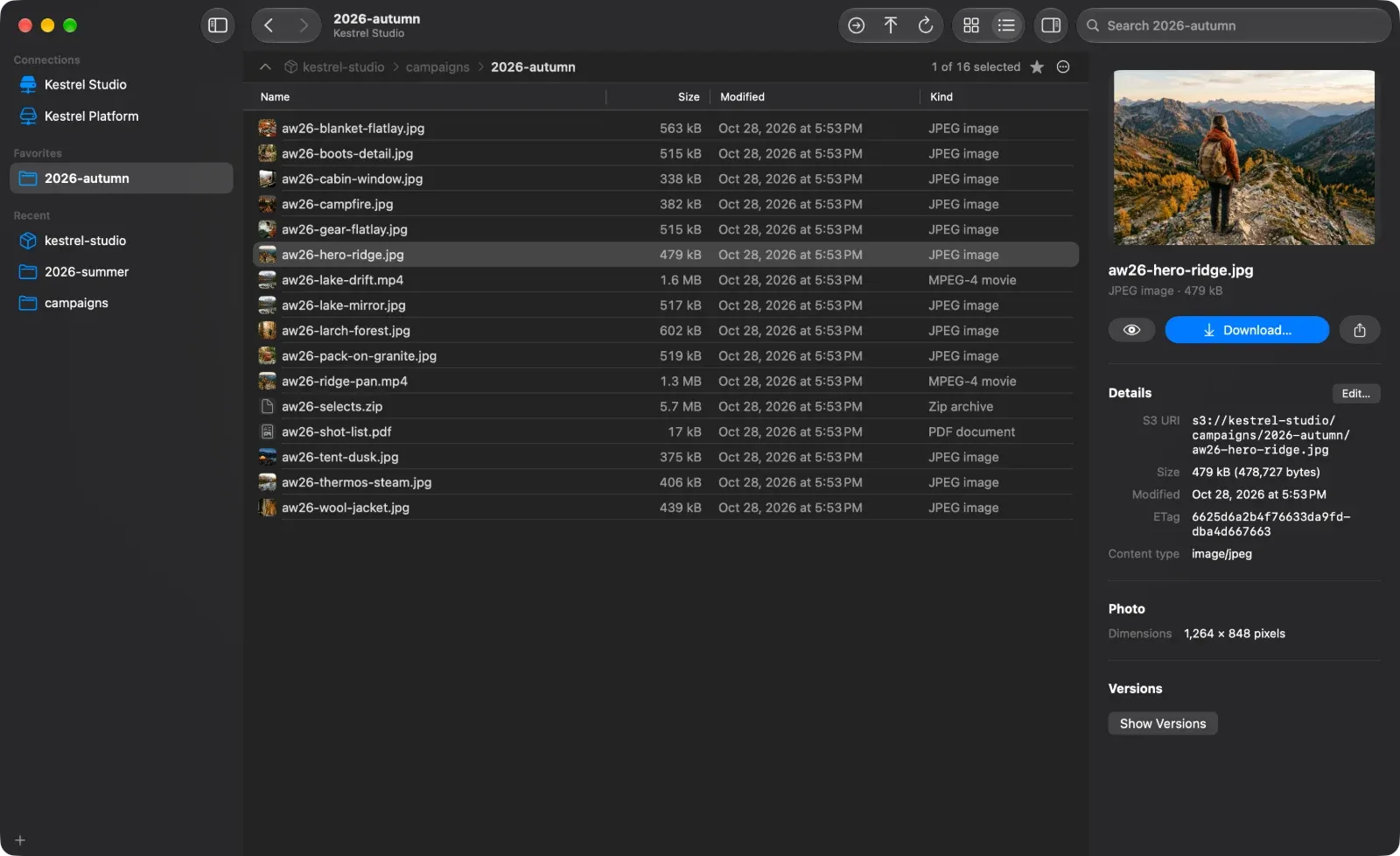This screenshot has height=856, width=1400.
Task: Select aw26-lake-drift.mp4 file icon
Action: click(x=267, y=280)
